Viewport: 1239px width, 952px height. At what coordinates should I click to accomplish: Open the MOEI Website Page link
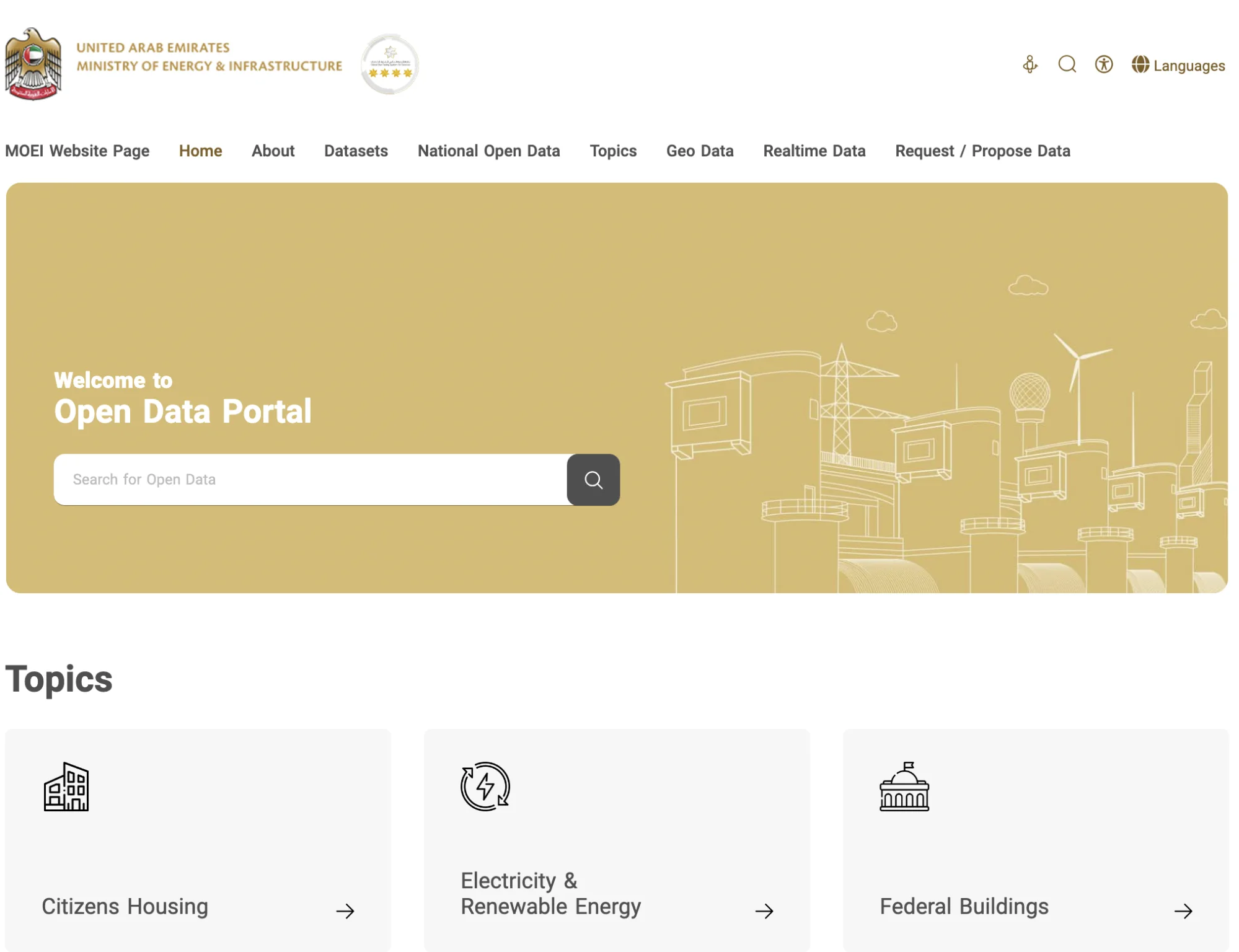tap(77, 151)
